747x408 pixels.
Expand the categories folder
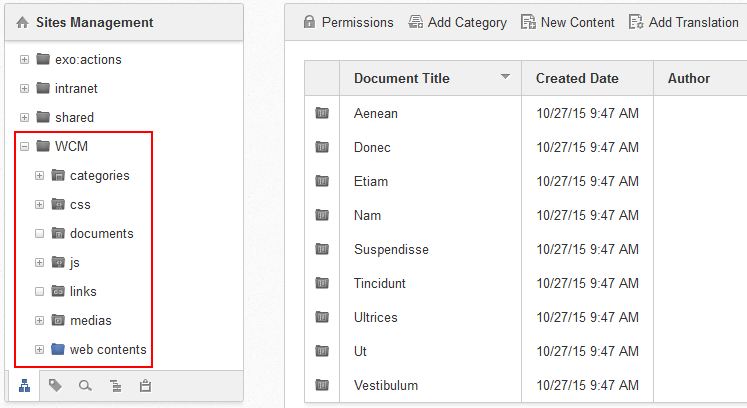point(40,175)
